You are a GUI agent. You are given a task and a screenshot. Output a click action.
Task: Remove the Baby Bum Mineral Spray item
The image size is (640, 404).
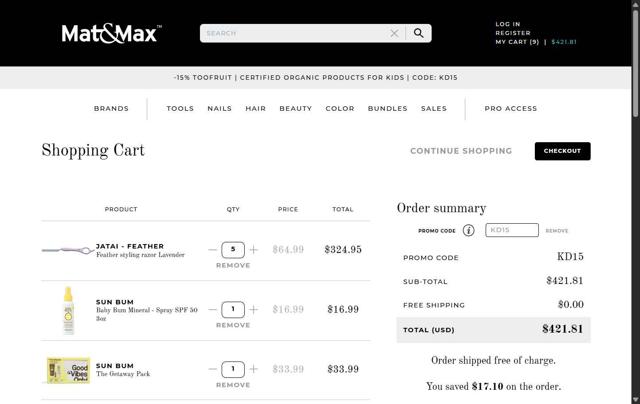point(233,325)
